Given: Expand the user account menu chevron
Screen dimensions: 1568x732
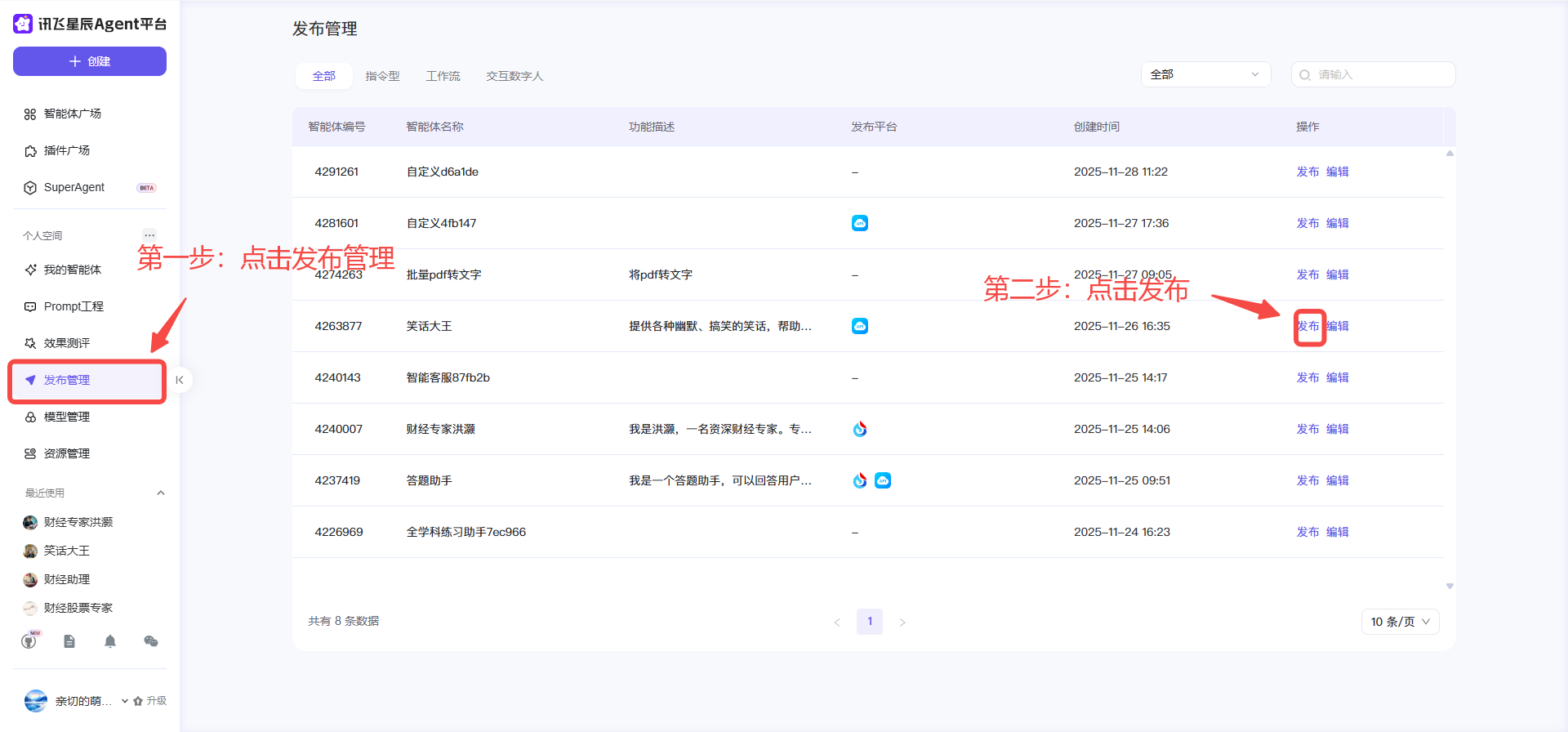Looking at the screenshot, I should coord(124,701).
